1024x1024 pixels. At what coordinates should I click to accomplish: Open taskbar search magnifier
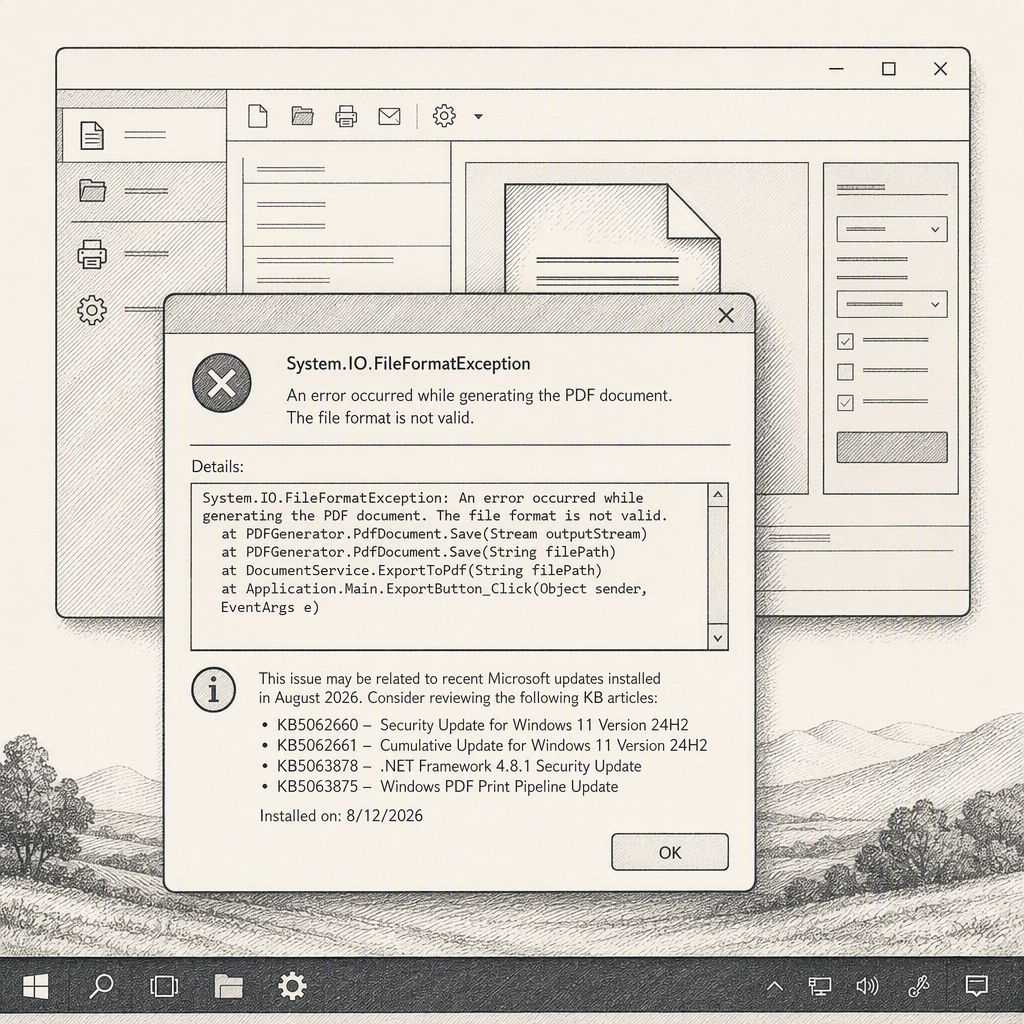101,986
